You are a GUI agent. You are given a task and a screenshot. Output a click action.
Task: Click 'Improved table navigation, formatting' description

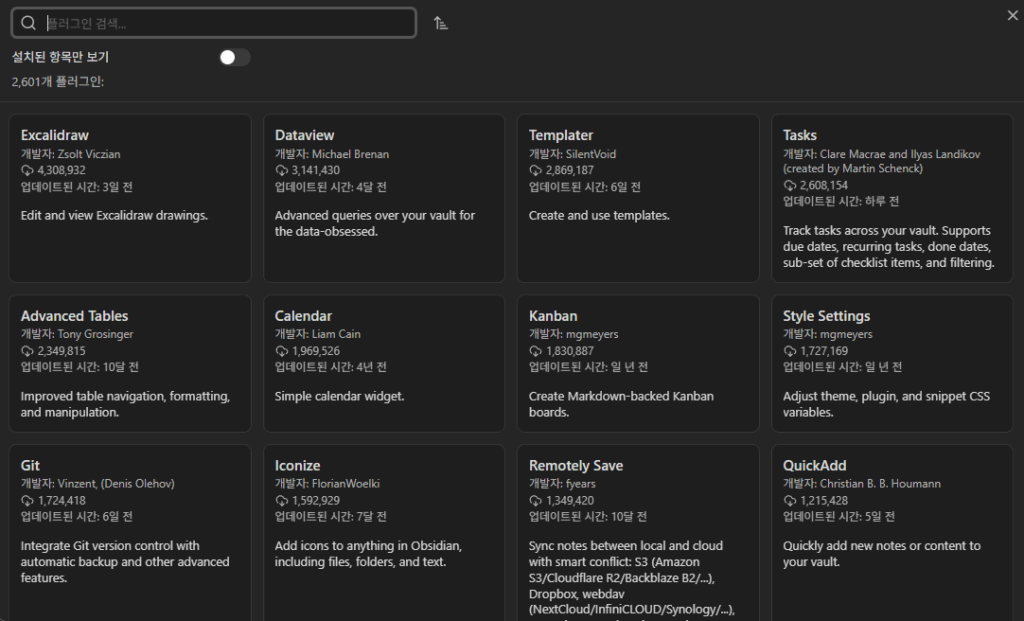[125, 404]
